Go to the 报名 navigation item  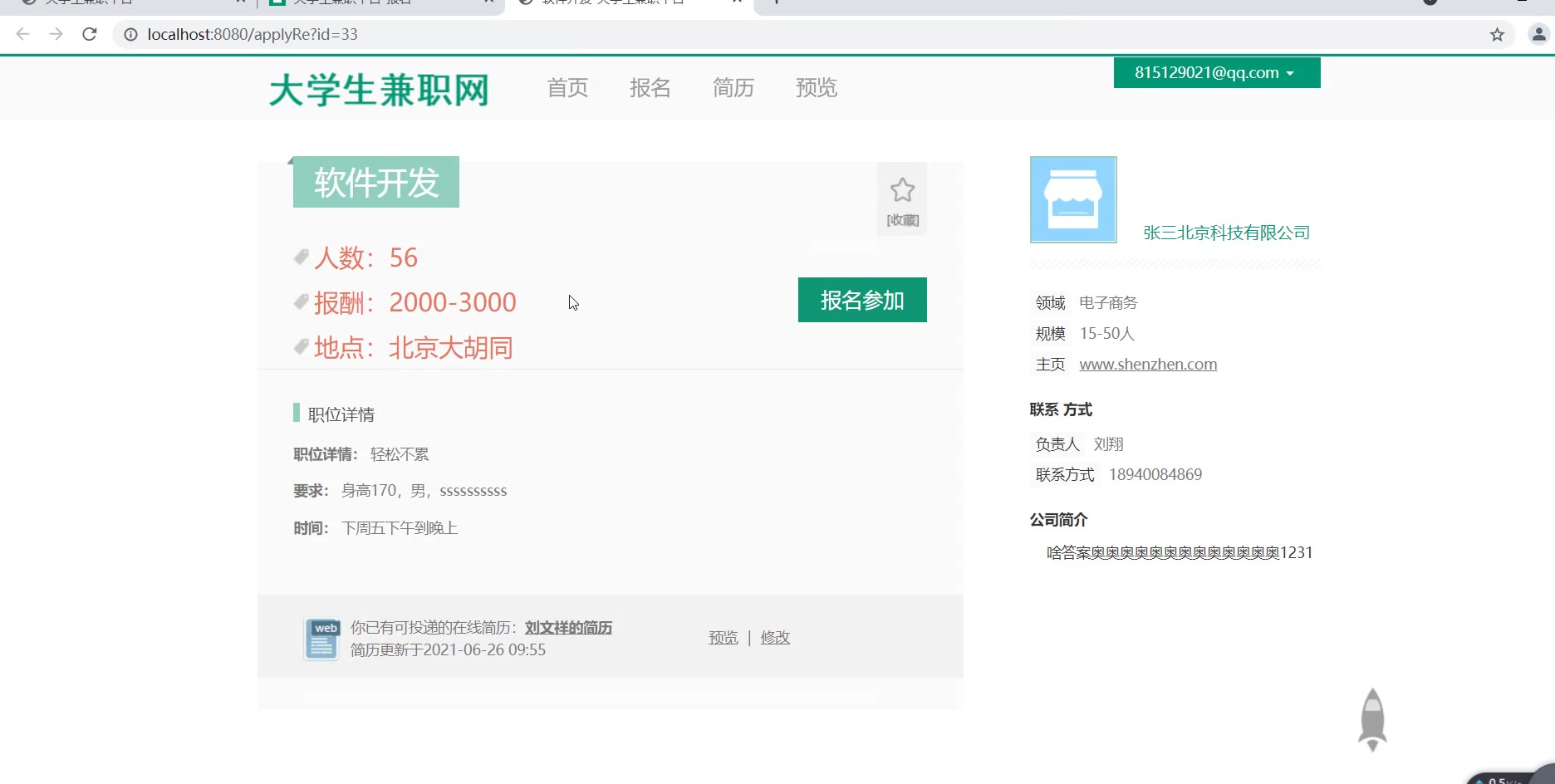(x=650, y=88)
